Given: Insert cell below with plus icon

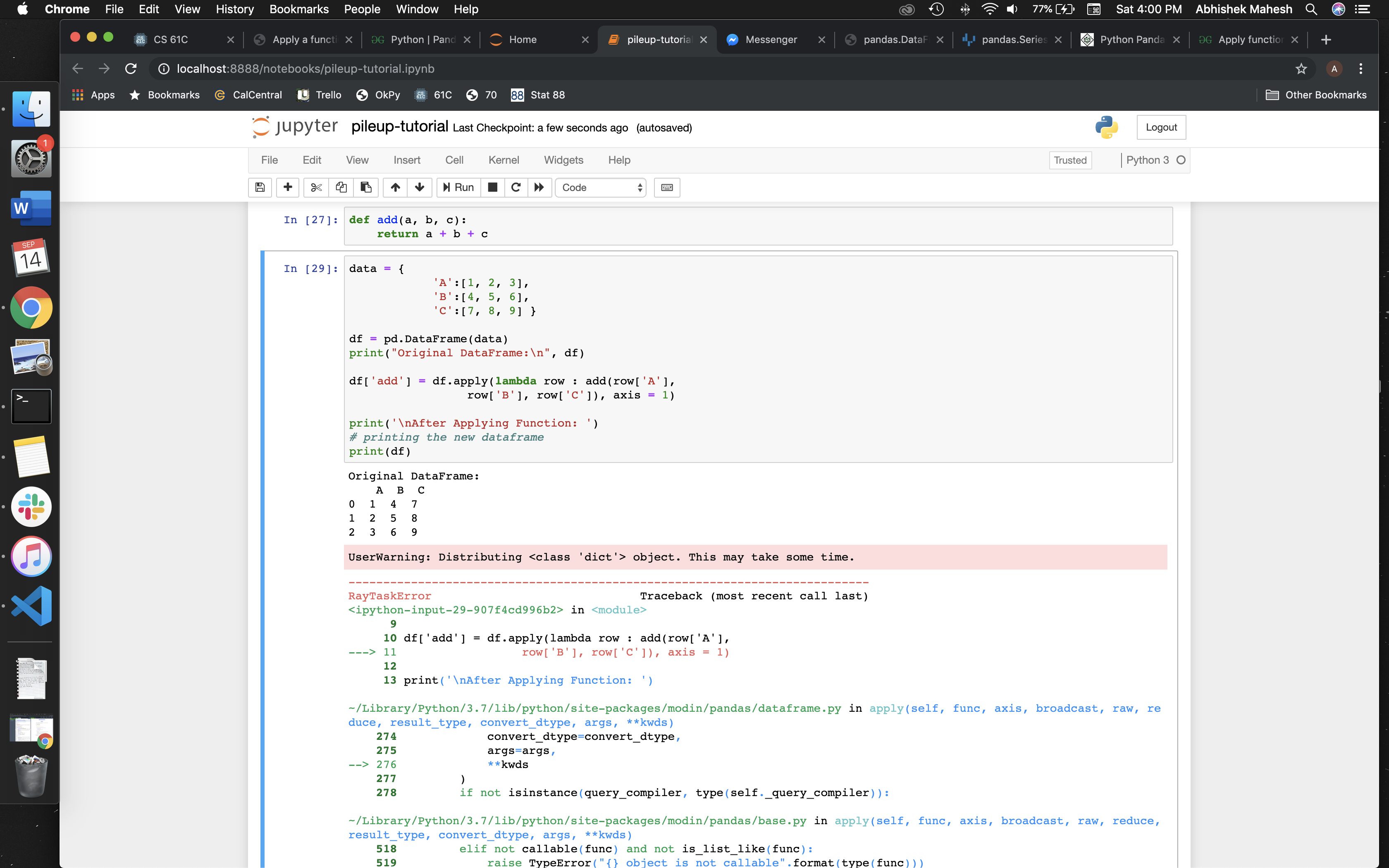Looking at the screenshot, I should click(288, 187).
